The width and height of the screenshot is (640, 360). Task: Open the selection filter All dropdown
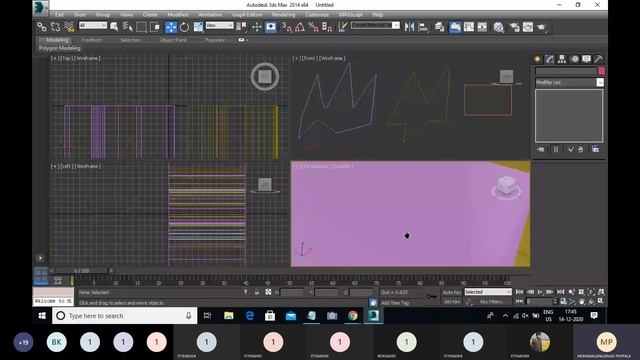(x=93, y=25)
